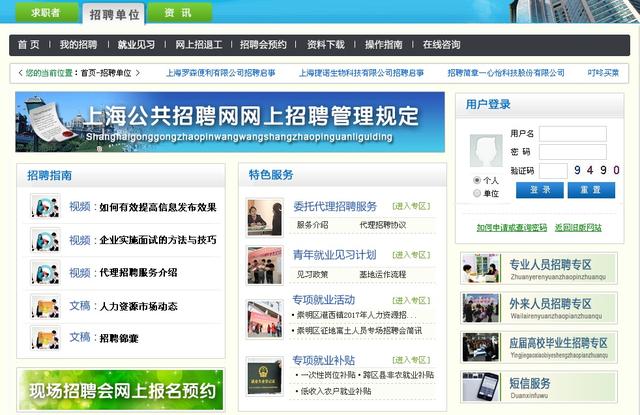Open 一次性岗位补贴 link
The height and width of the screenshot is (415, 640).
(328, 375)
